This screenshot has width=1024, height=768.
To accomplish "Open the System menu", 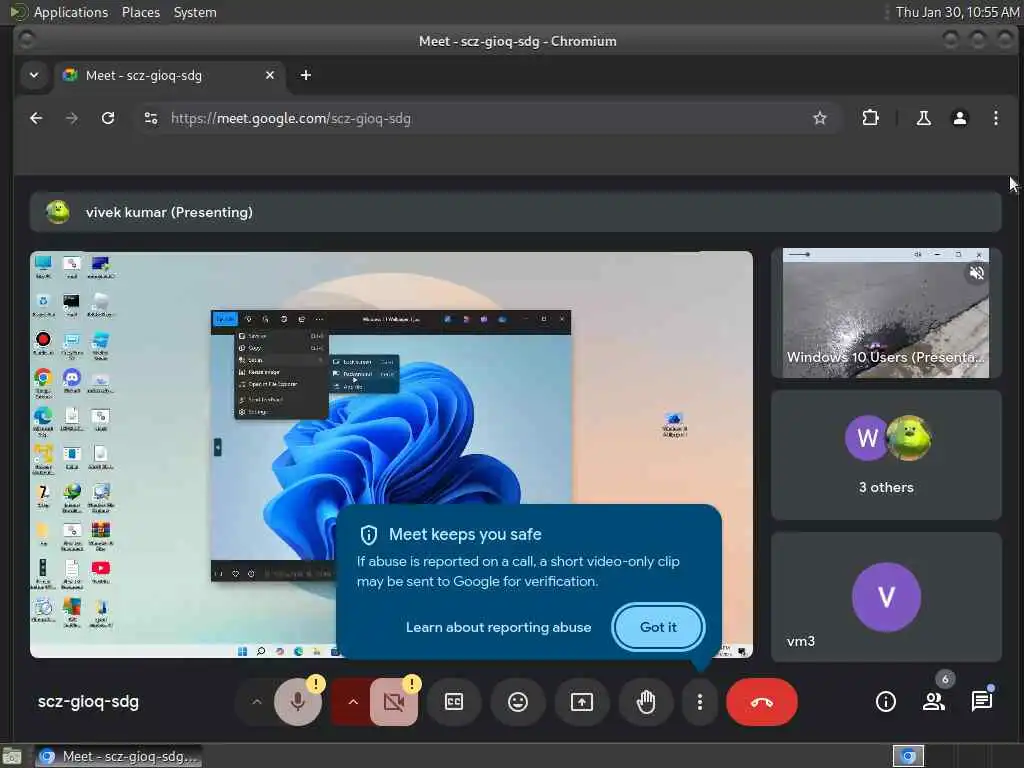I will coord(195,12).
